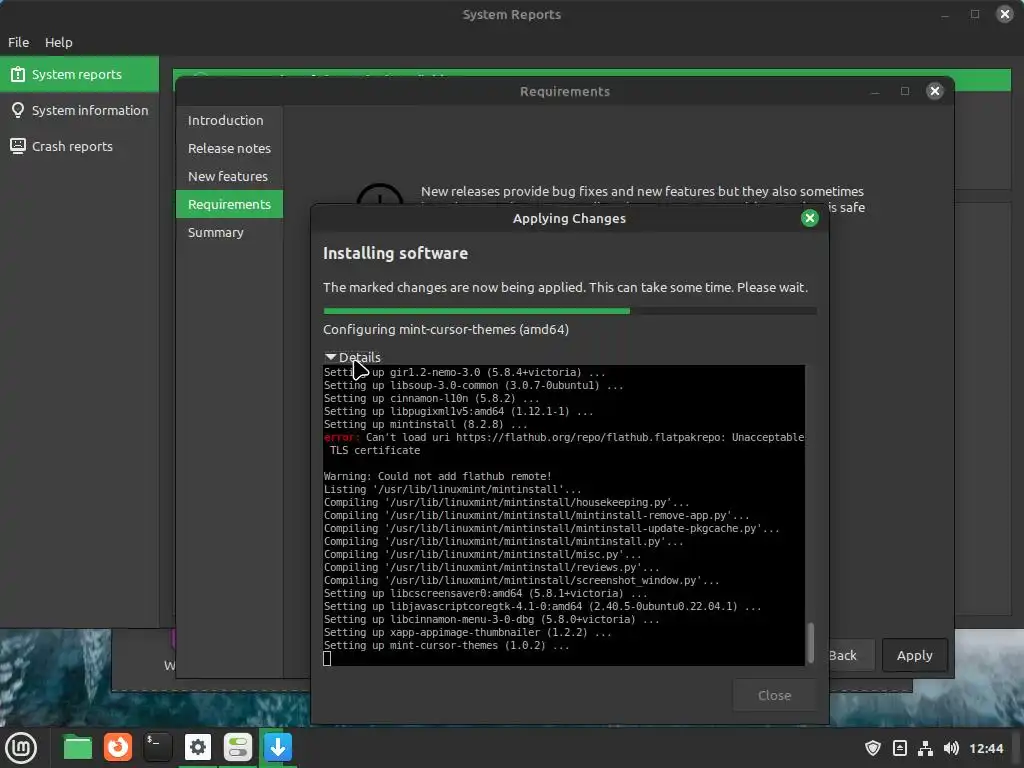The width and height of the screenshot is (1024, 768).
Task: Click the terminal output scrollbar
Action: coord(810,643)
